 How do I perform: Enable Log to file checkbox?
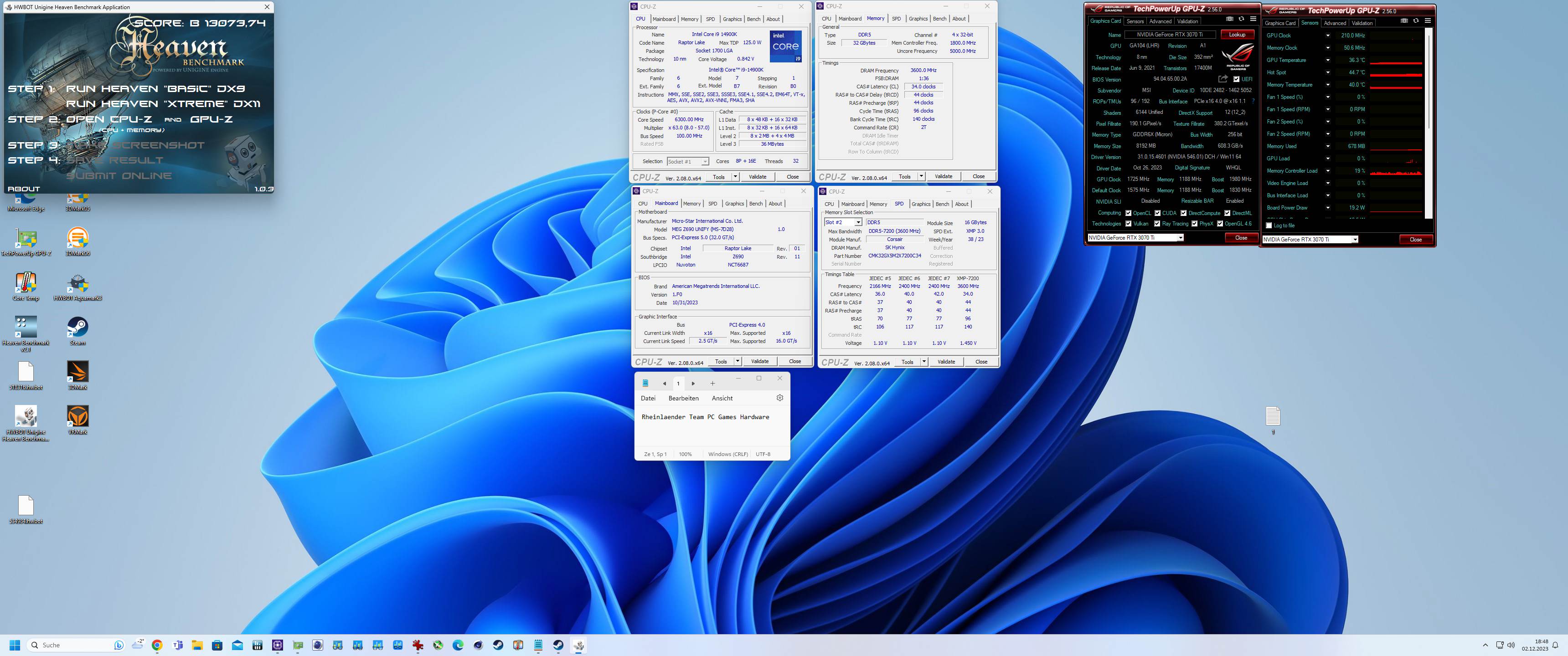[x=1269, y=225]
